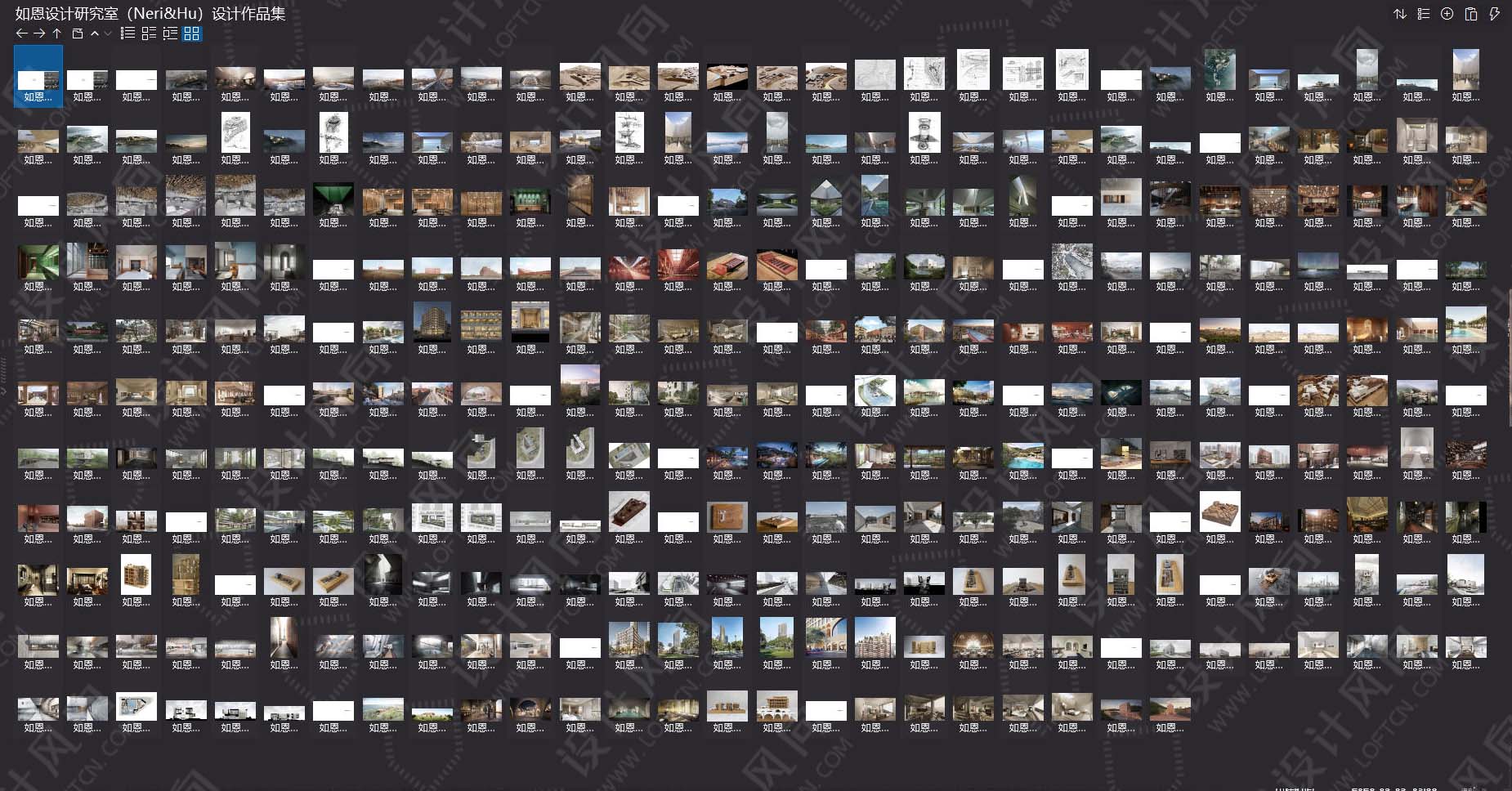This screenshot has height=791, width=1512.
Task: Click the circled plus add icon
Action: coord(1447,14)
